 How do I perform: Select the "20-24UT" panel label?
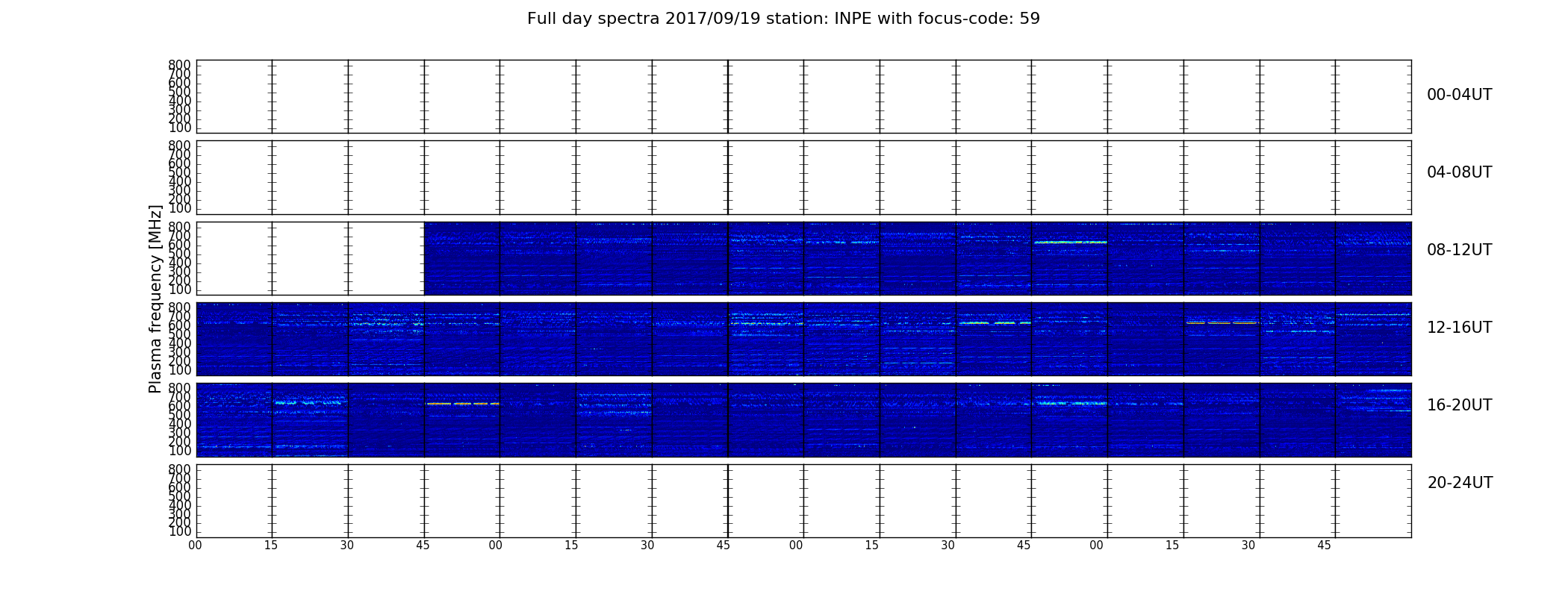pyautogui.click(x=1460, y=483)
